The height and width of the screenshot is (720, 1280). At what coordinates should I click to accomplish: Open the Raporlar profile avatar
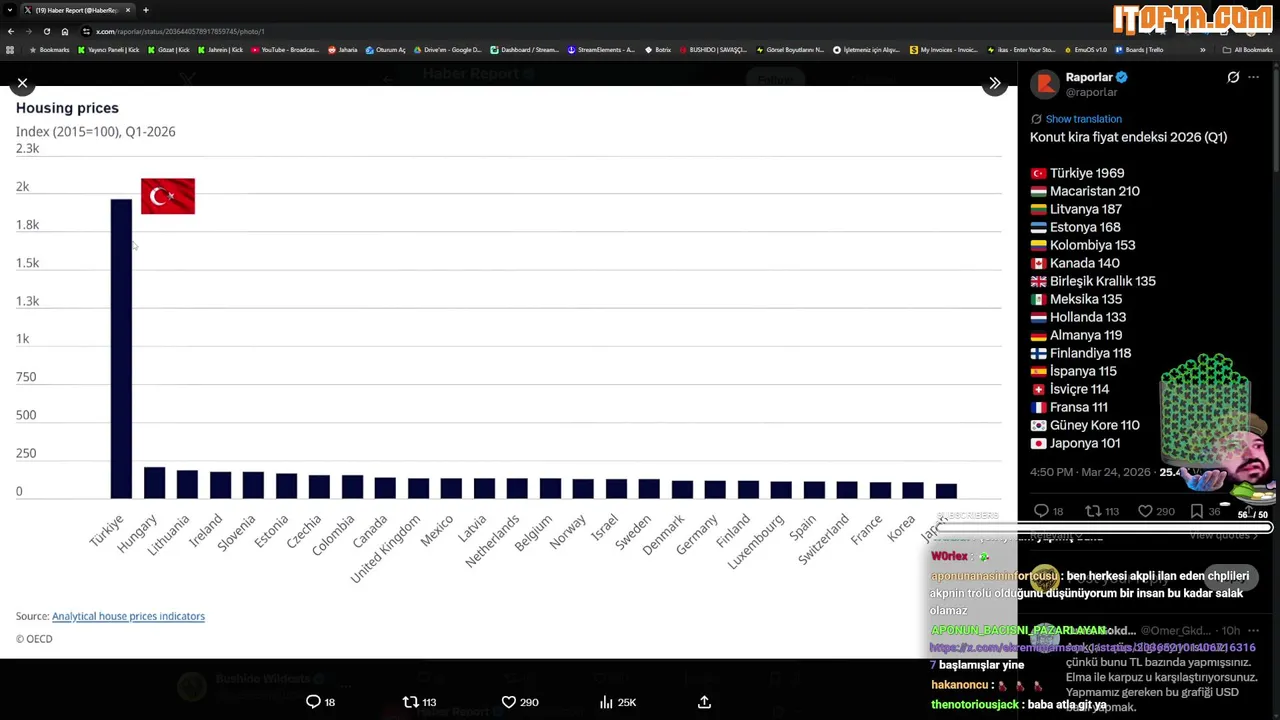(1045, 84)
